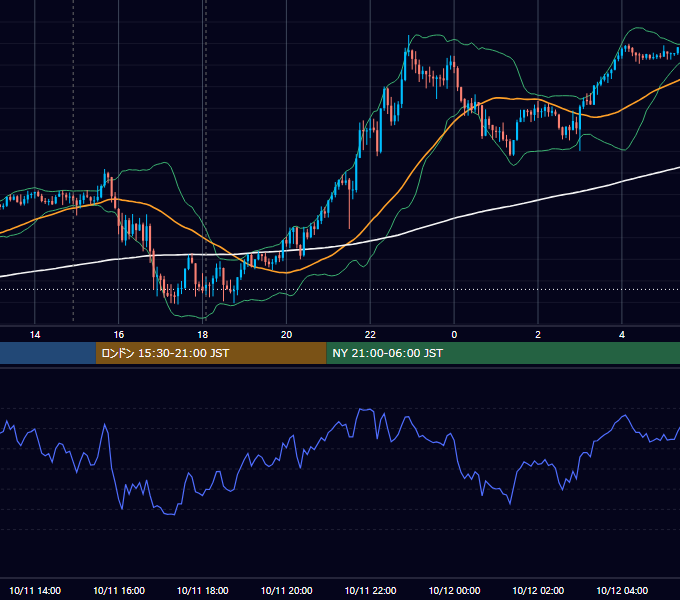Screen dimensions: 680x600
Task: Click the 10/11 14:00 date label
Action: tap(35, 590)
